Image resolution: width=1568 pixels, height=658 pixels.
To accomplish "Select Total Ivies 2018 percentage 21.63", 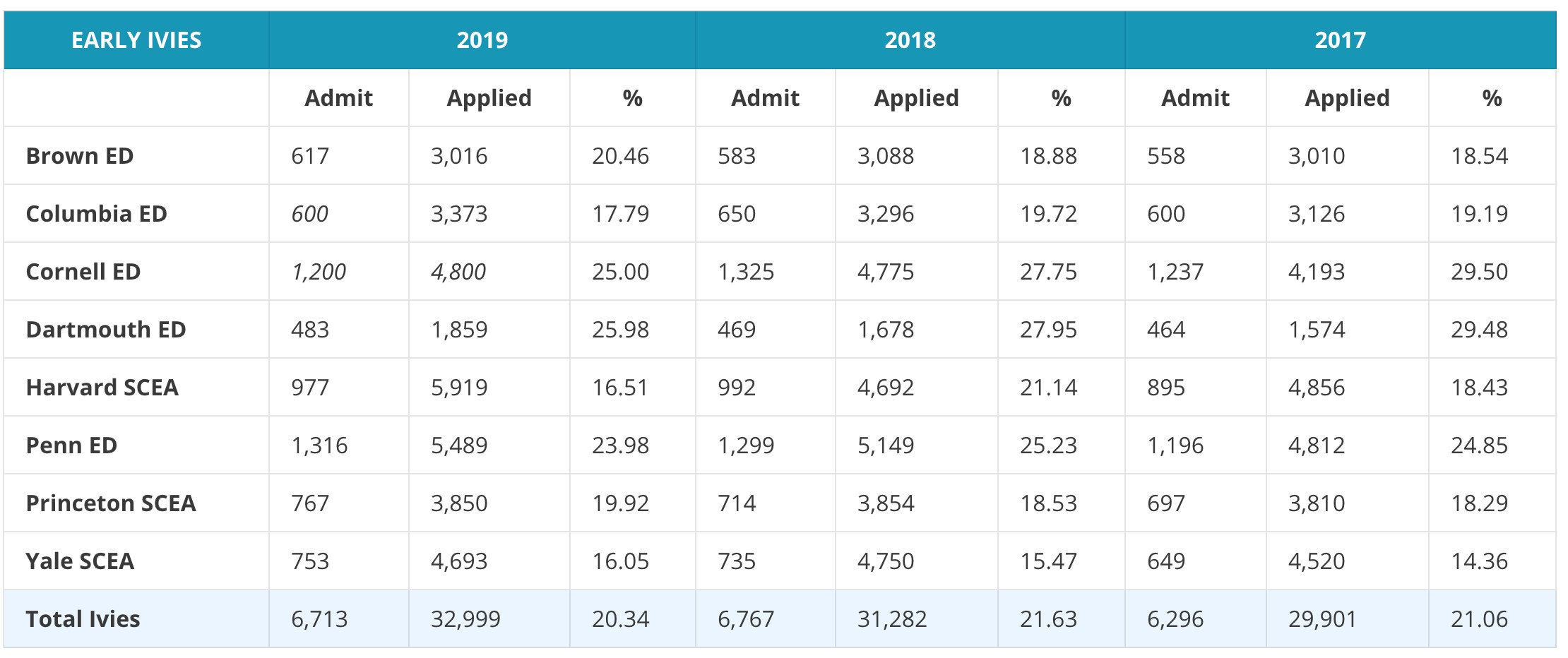I will point(1048,619).
